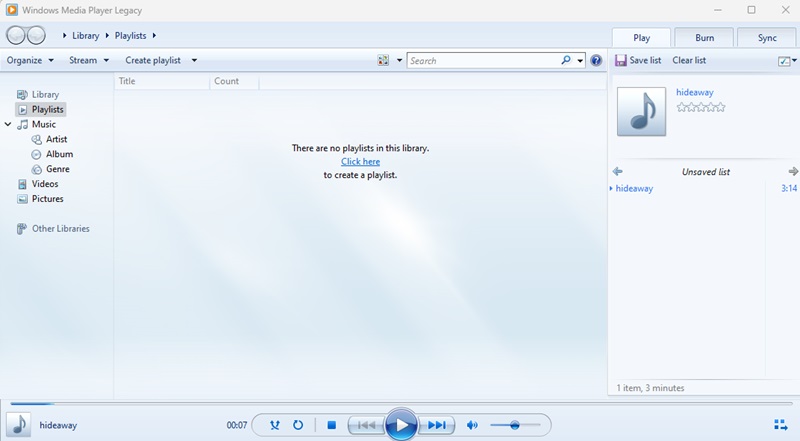Open the Stream dropdown menu
Screen dimensions: 800x441
[x=89, y=60]
